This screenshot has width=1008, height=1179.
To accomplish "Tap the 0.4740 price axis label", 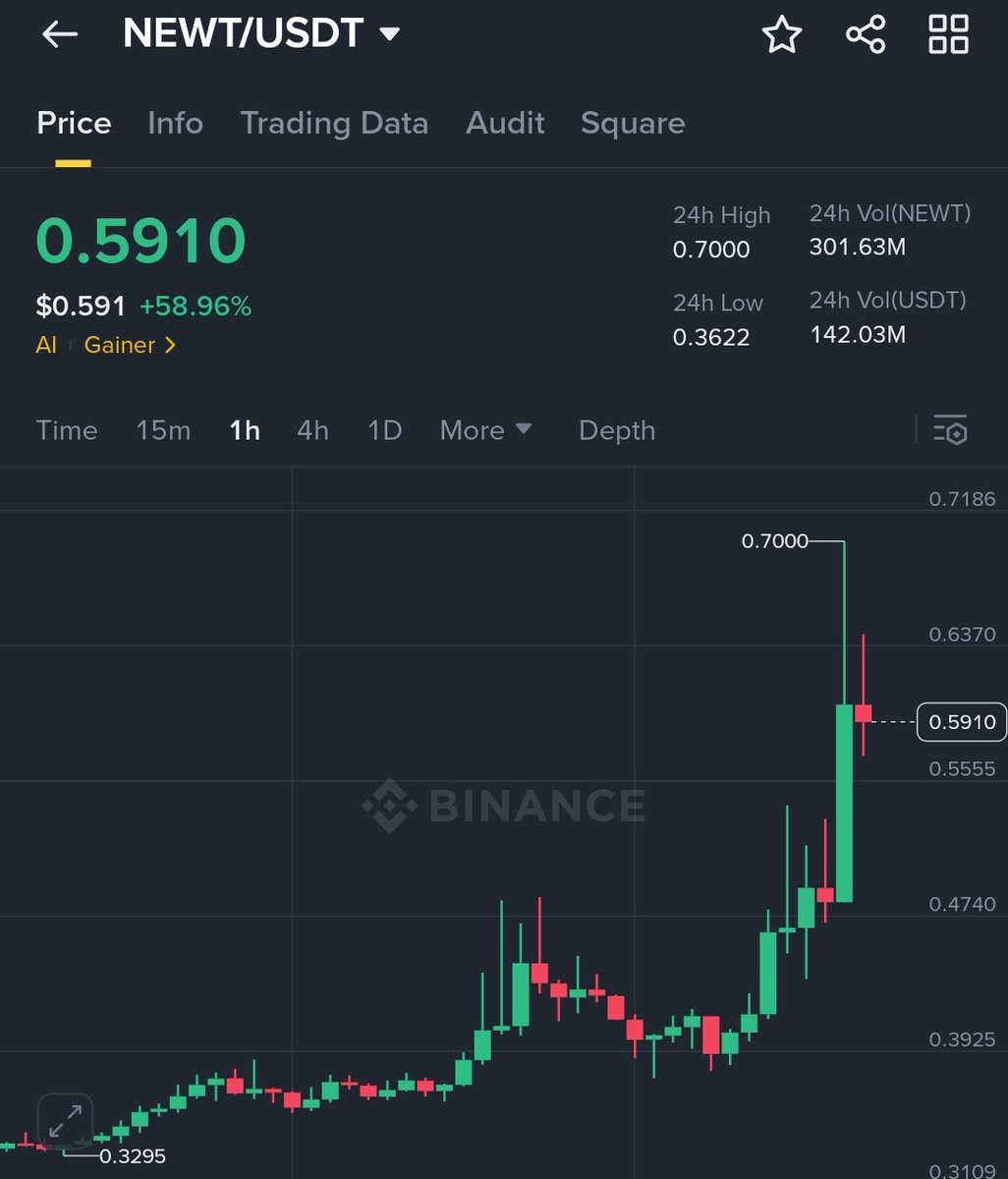I will click(x=962, y=904).
